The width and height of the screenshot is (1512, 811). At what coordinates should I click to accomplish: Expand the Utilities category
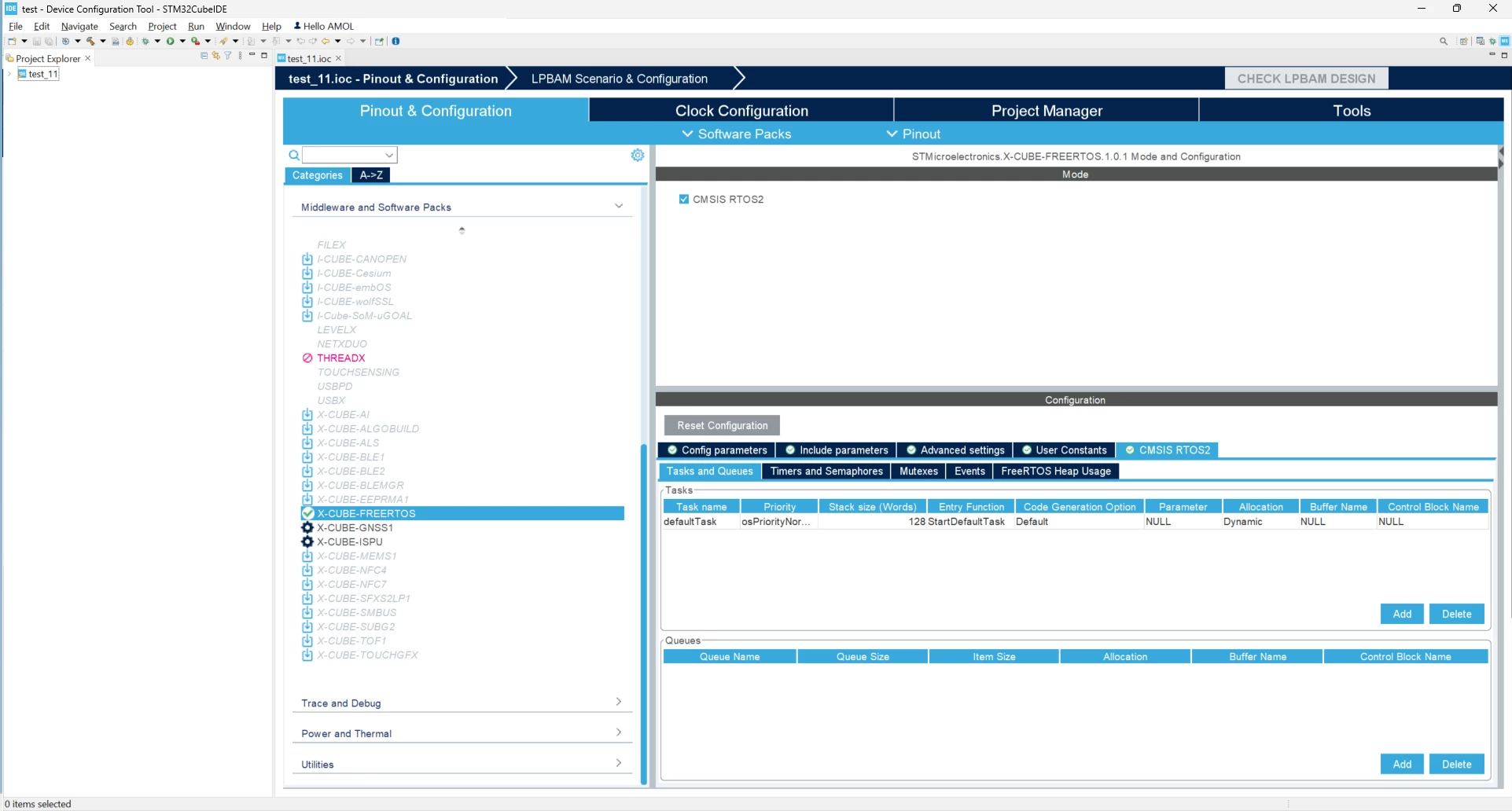click(619, 763)
